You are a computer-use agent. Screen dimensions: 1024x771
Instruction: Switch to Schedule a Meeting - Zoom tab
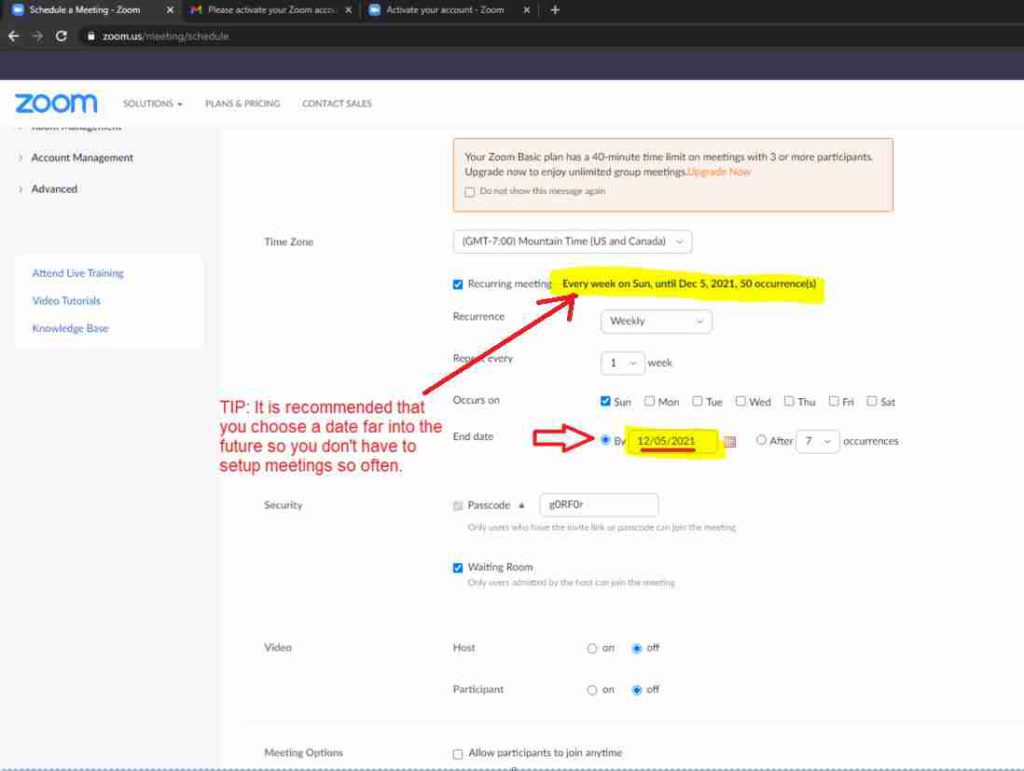[85, 10]
